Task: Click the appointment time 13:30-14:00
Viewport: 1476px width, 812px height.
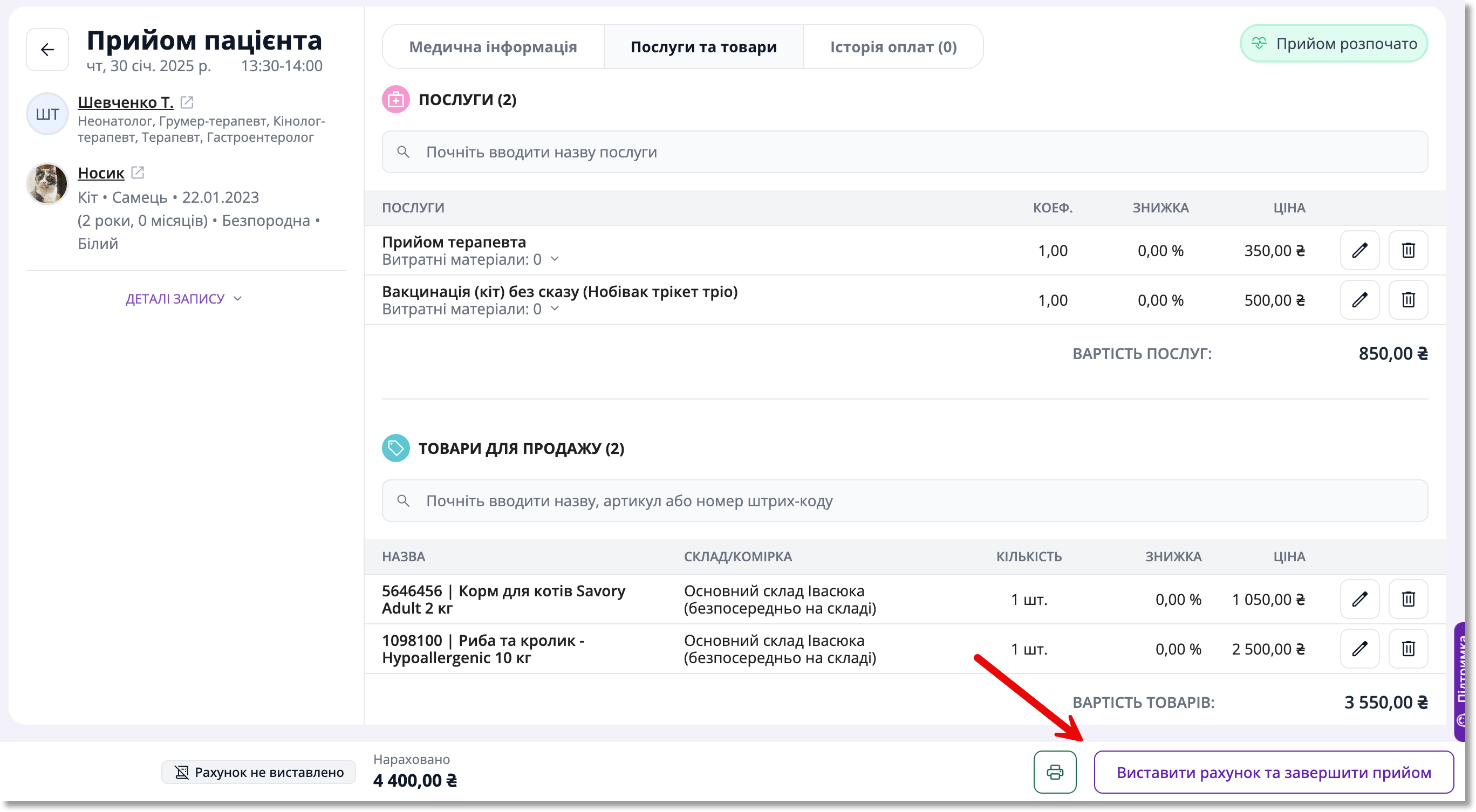Action: 281,66
